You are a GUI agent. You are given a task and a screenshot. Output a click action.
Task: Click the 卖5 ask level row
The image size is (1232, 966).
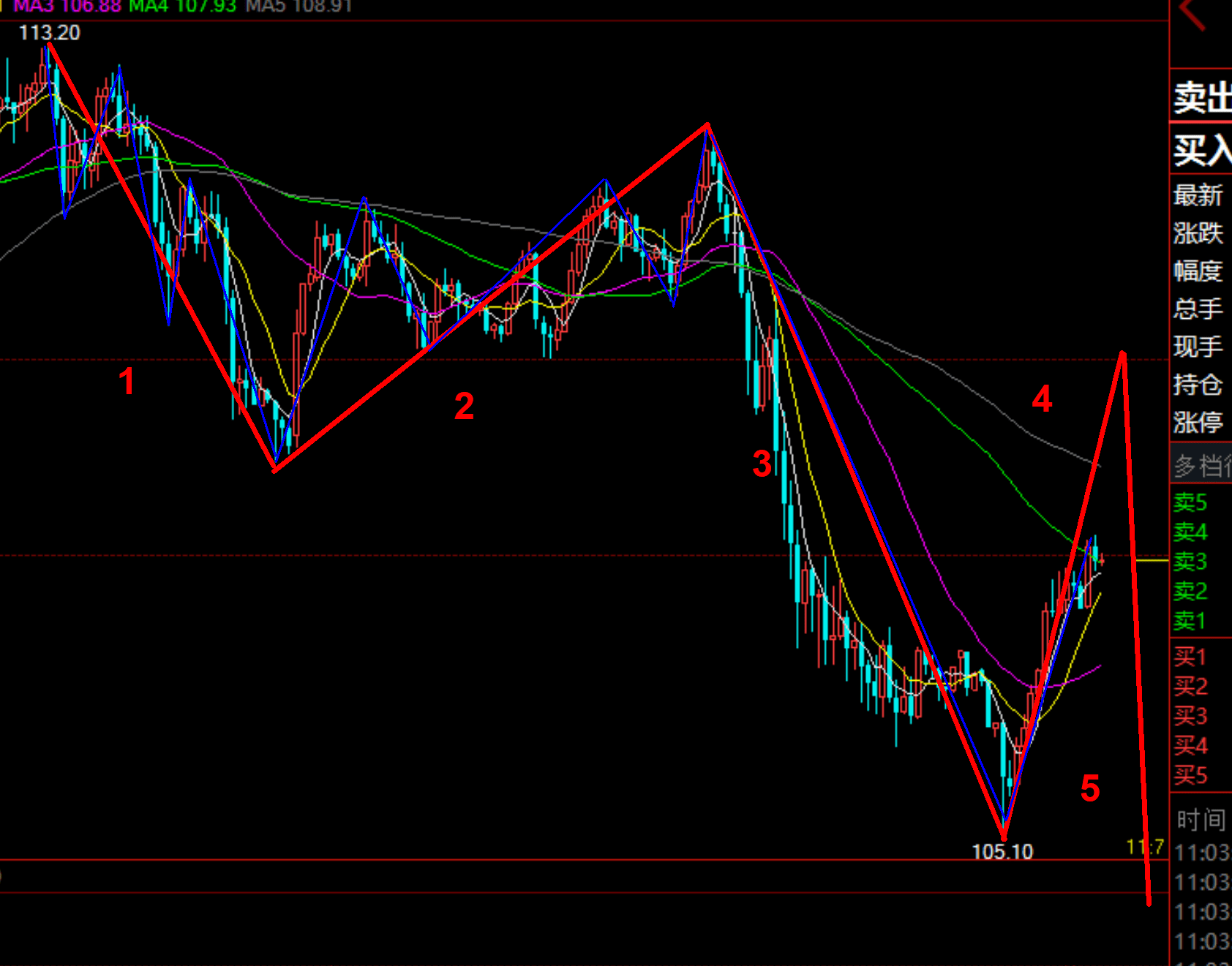(1190, 502)
